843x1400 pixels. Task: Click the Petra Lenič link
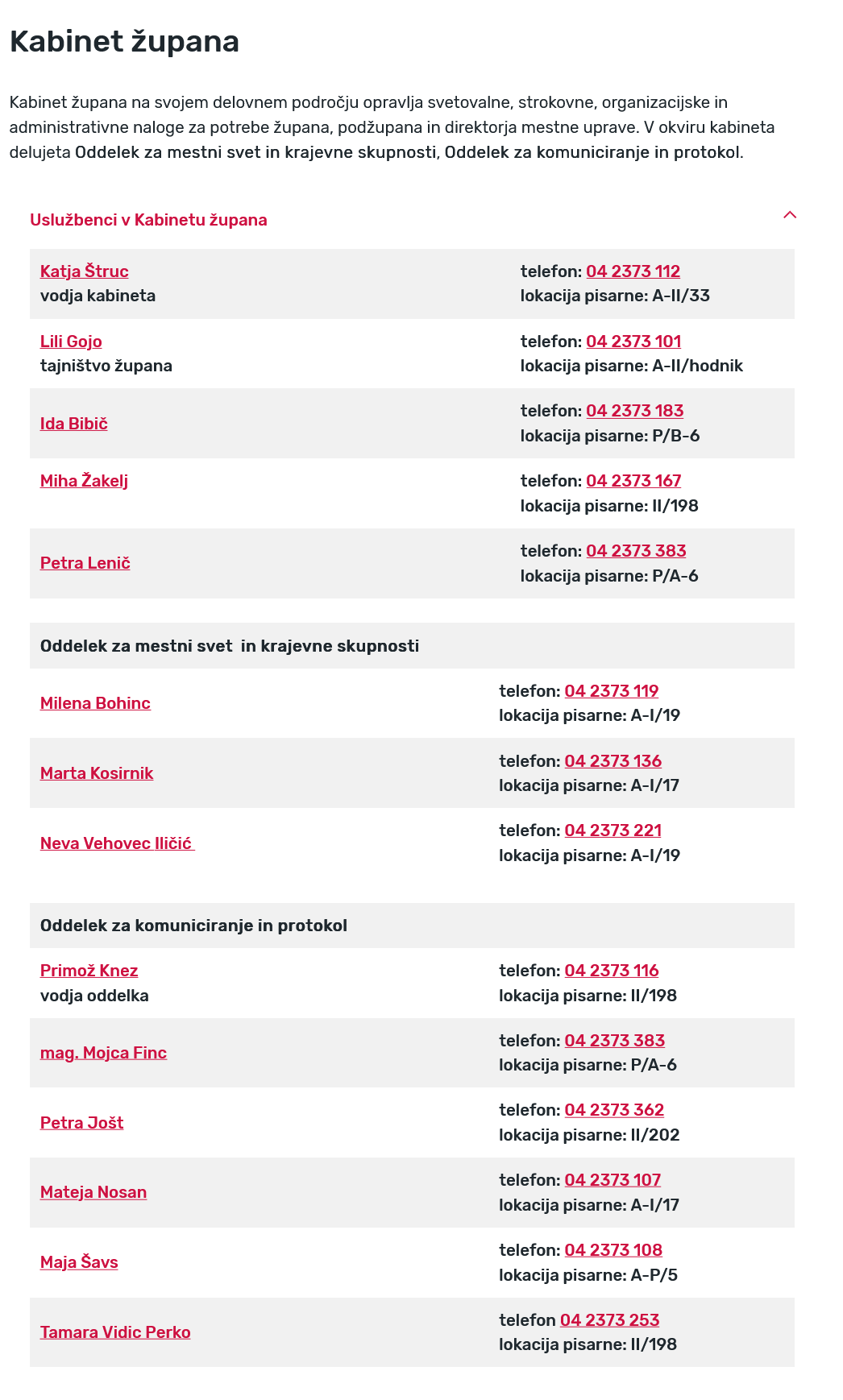click(x=85, y=563)
